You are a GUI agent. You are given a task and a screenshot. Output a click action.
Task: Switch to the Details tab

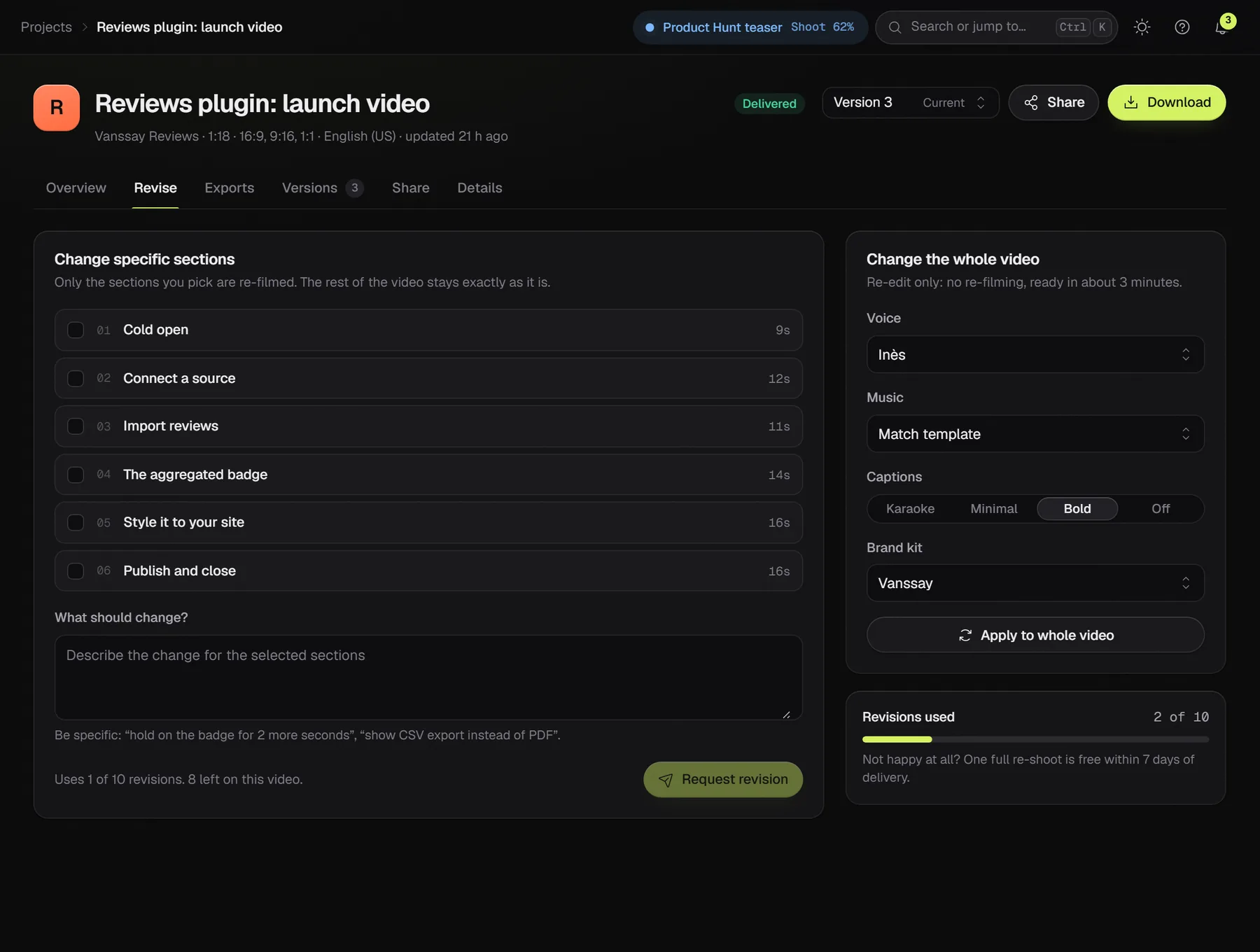pos(479,188)
